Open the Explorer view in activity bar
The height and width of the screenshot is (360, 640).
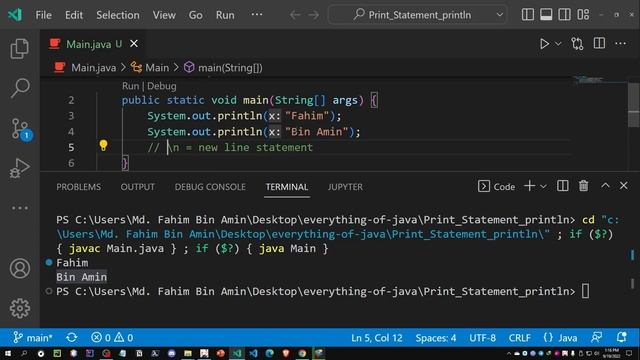[x=20, y=49]
